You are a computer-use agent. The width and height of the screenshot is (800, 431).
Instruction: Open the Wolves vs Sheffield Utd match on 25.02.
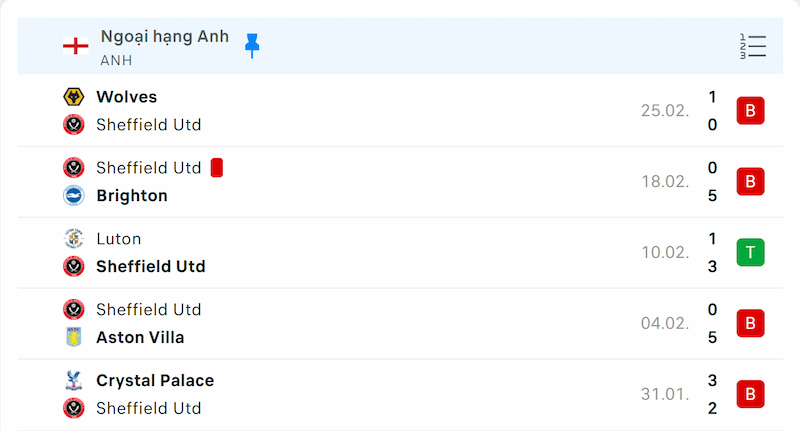point(400,111)
